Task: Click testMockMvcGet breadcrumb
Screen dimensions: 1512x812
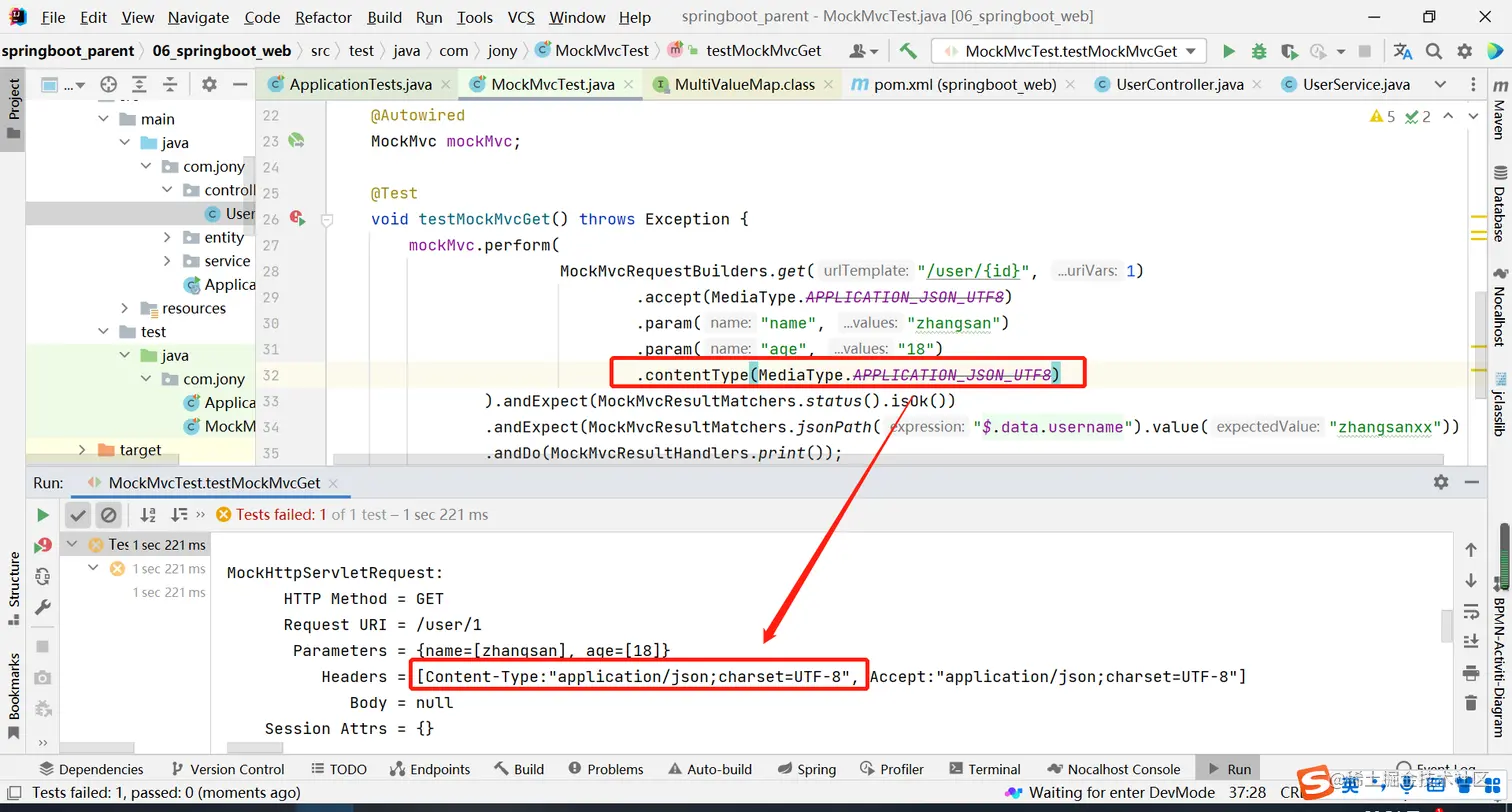Action: point(763,51)
